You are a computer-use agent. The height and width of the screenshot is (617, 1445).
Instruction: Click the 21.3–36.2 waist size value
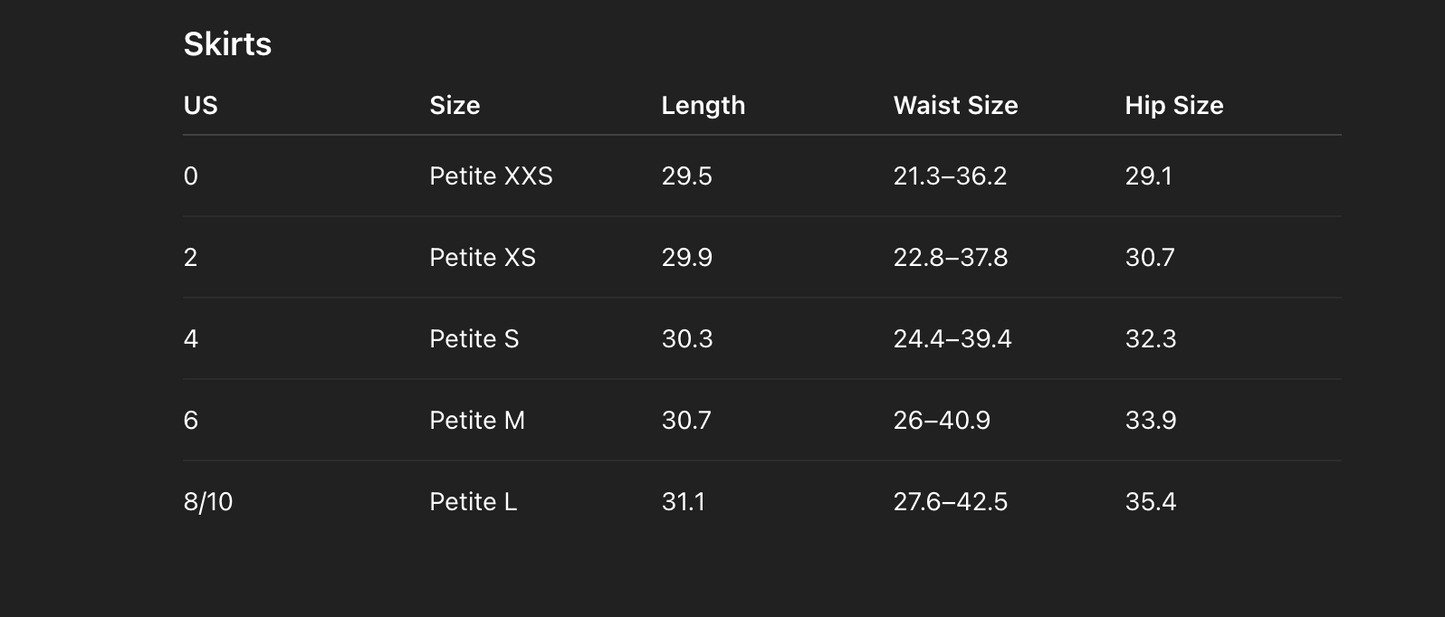(x=950, y=176)
